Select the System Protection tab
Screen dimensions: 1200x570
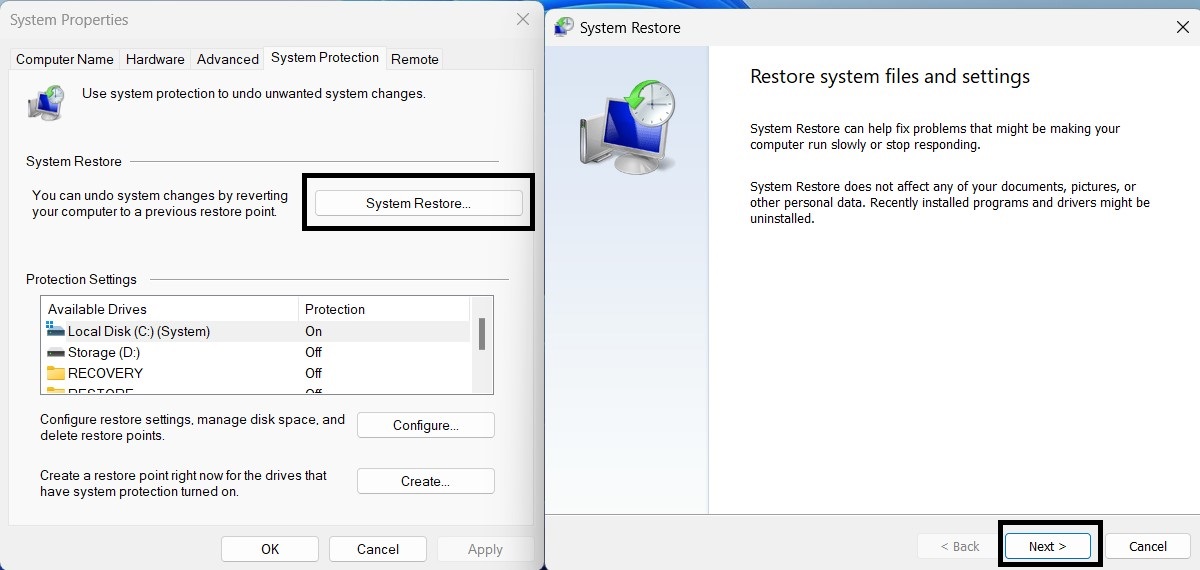[x=325, y=58]
